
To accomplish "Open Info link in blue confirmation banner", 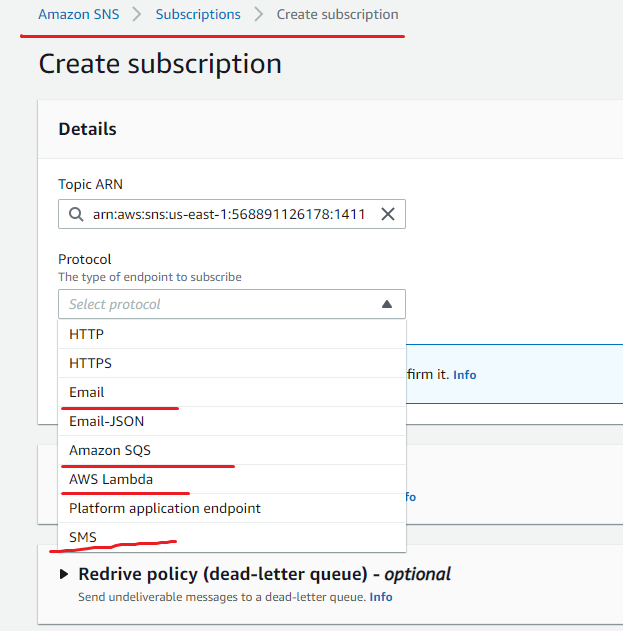I will (x=464, y=375).
